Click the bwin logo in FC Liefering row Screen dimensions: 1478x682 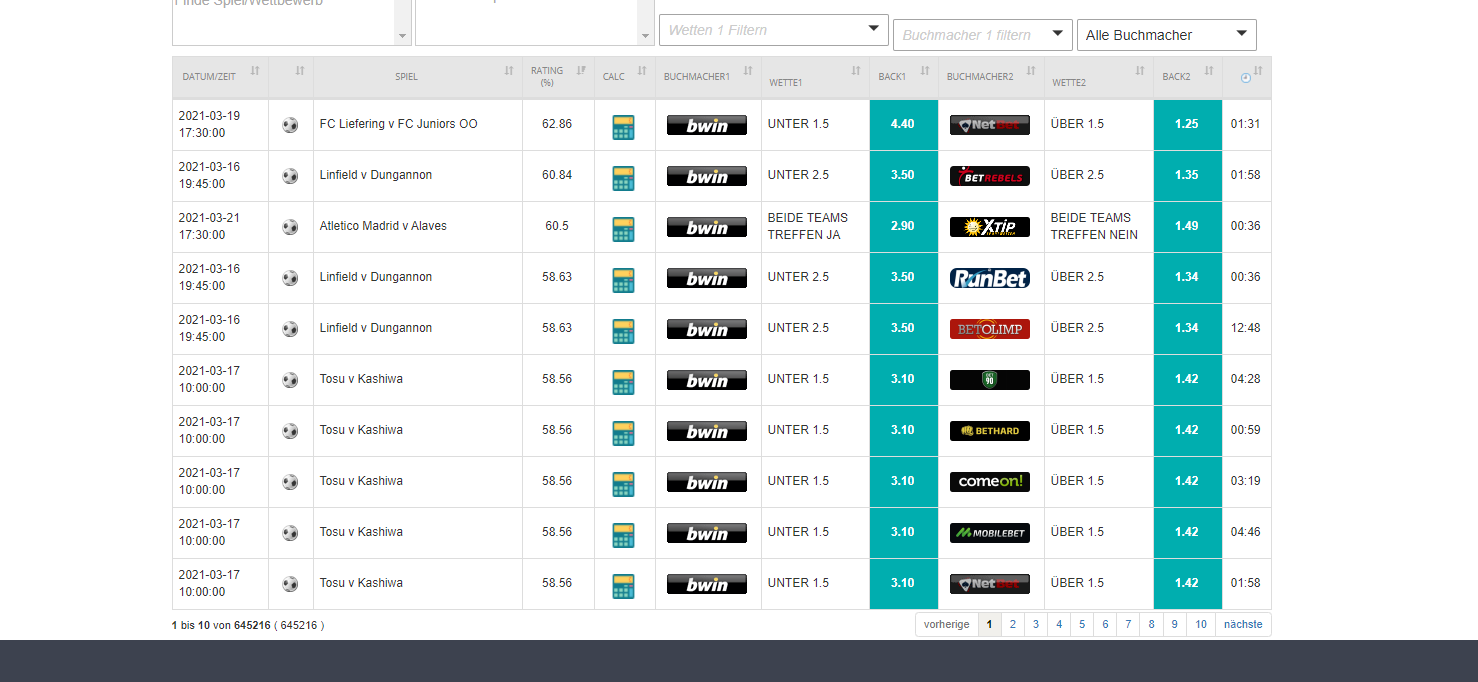(707, 125)
